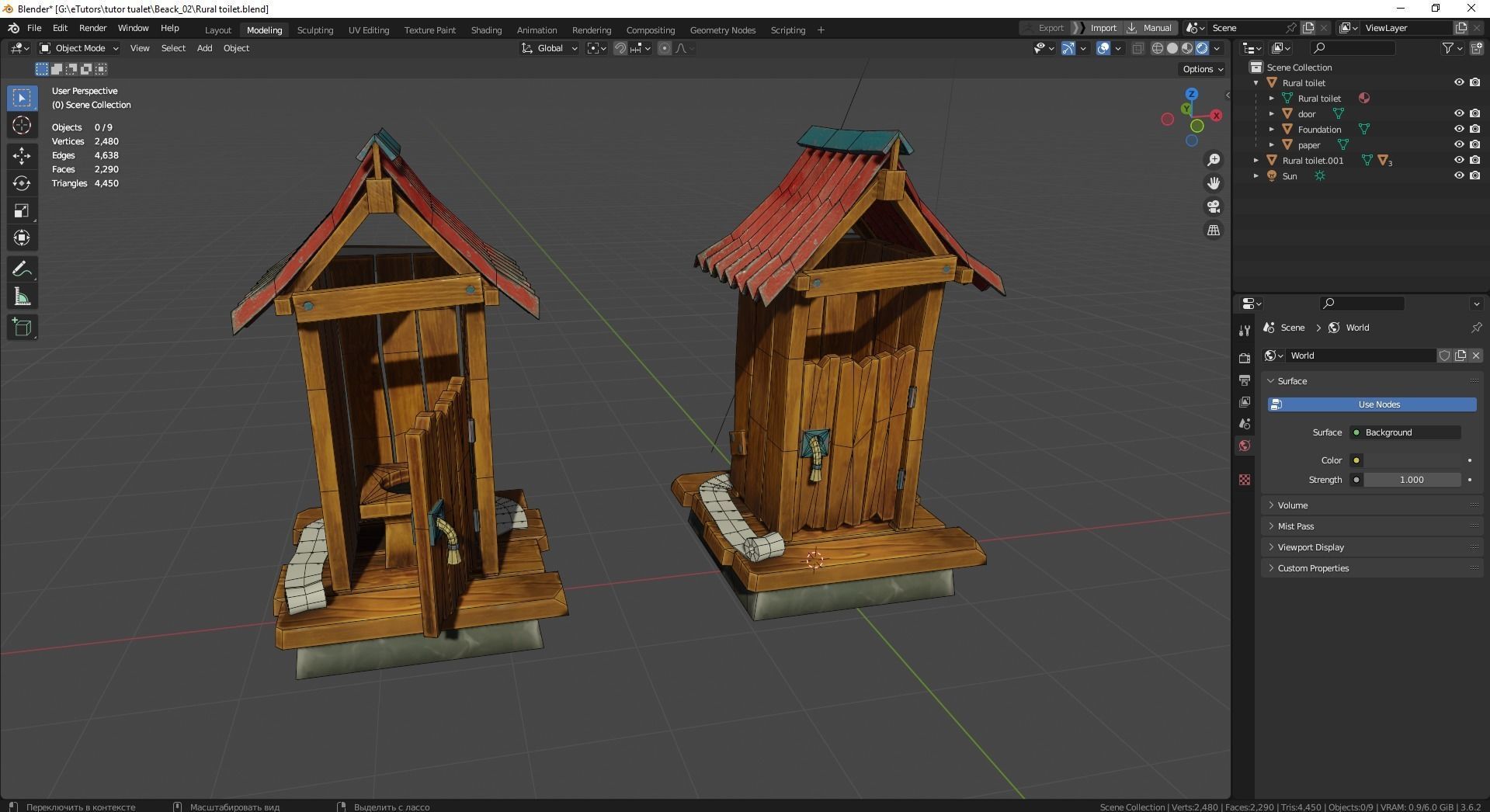Viewport: 1490px width, 812px height.
Task: Toggle snapping magnet icon
Action: click(620, 48)
